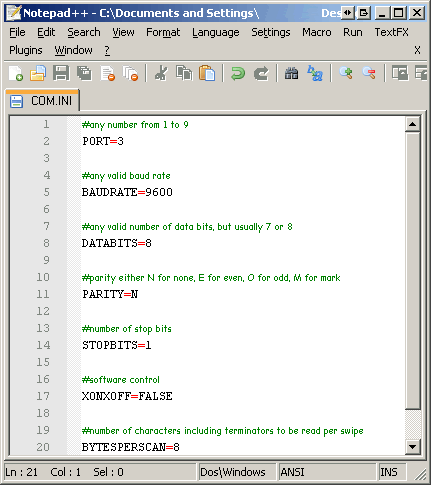This screenshot has height=485, width=431.
Task: Click the PARITY=N line
Action: coord(110,294)
